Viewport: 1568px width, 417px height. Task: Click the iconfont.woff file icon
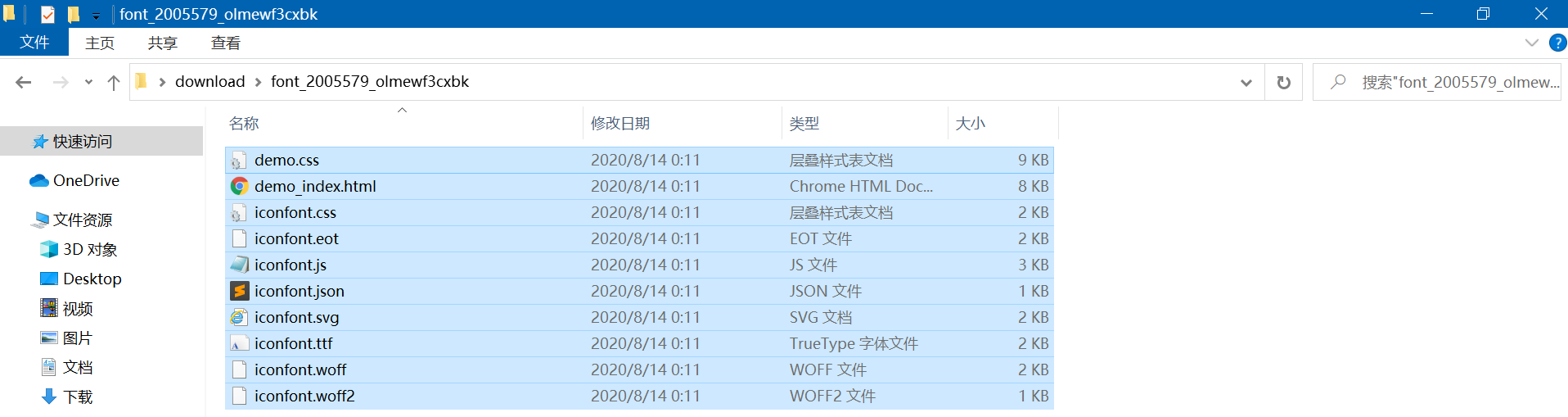click(239, 370)
